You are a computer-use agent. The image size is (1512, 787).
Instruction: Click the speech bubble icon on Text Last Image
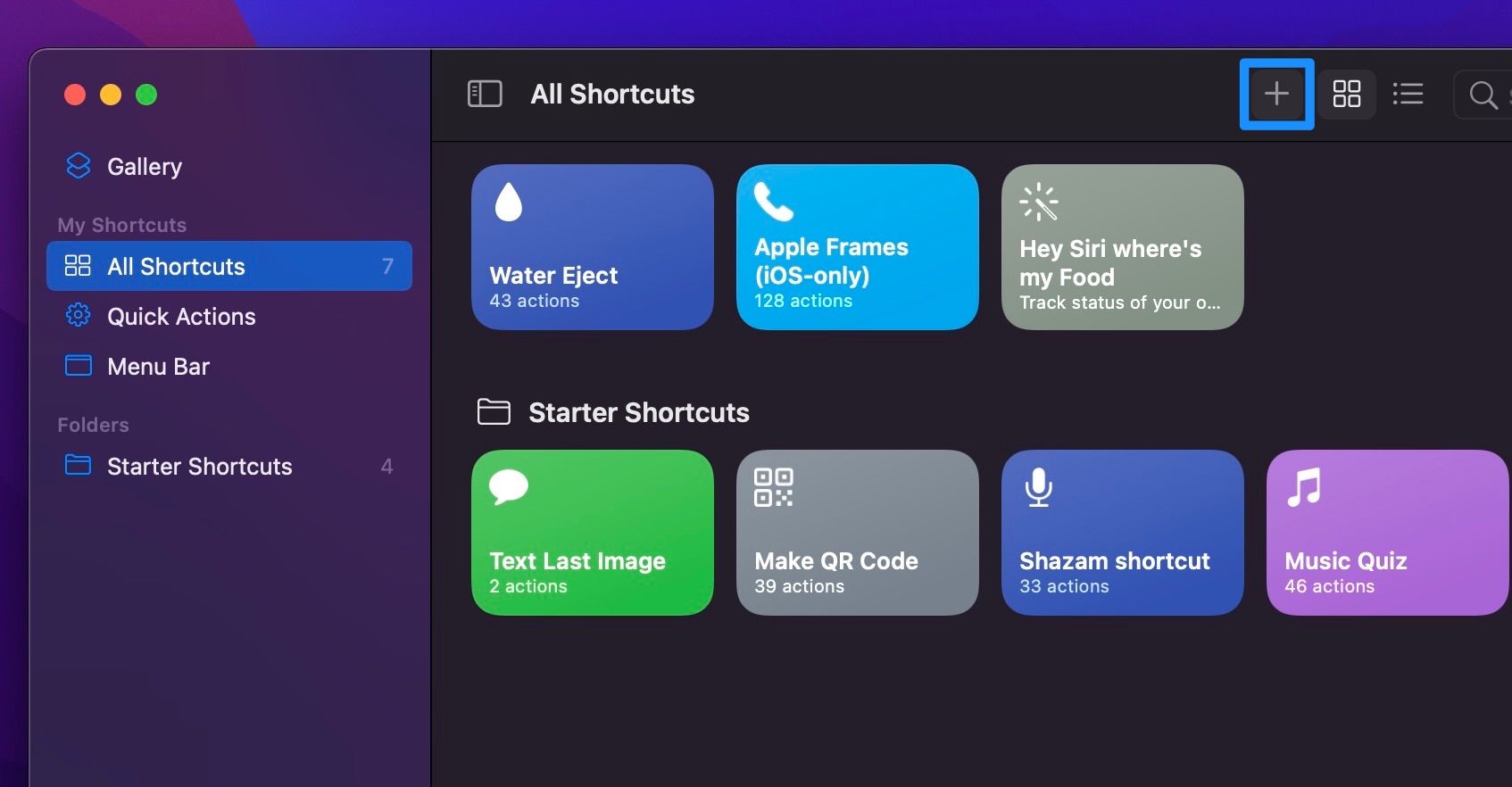click(x=509, y=487)
